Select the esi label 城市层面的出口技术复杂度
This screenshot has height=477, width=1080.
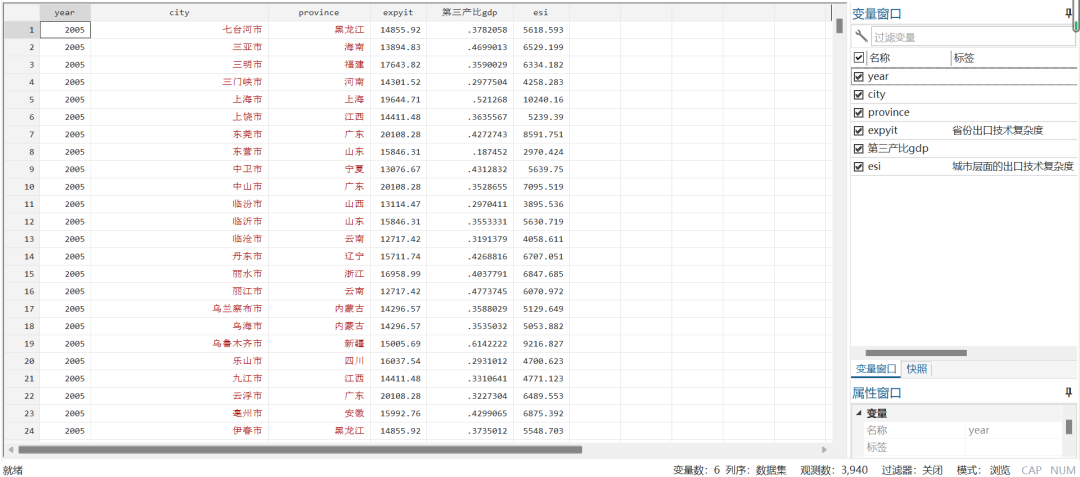click(1012, 166)
